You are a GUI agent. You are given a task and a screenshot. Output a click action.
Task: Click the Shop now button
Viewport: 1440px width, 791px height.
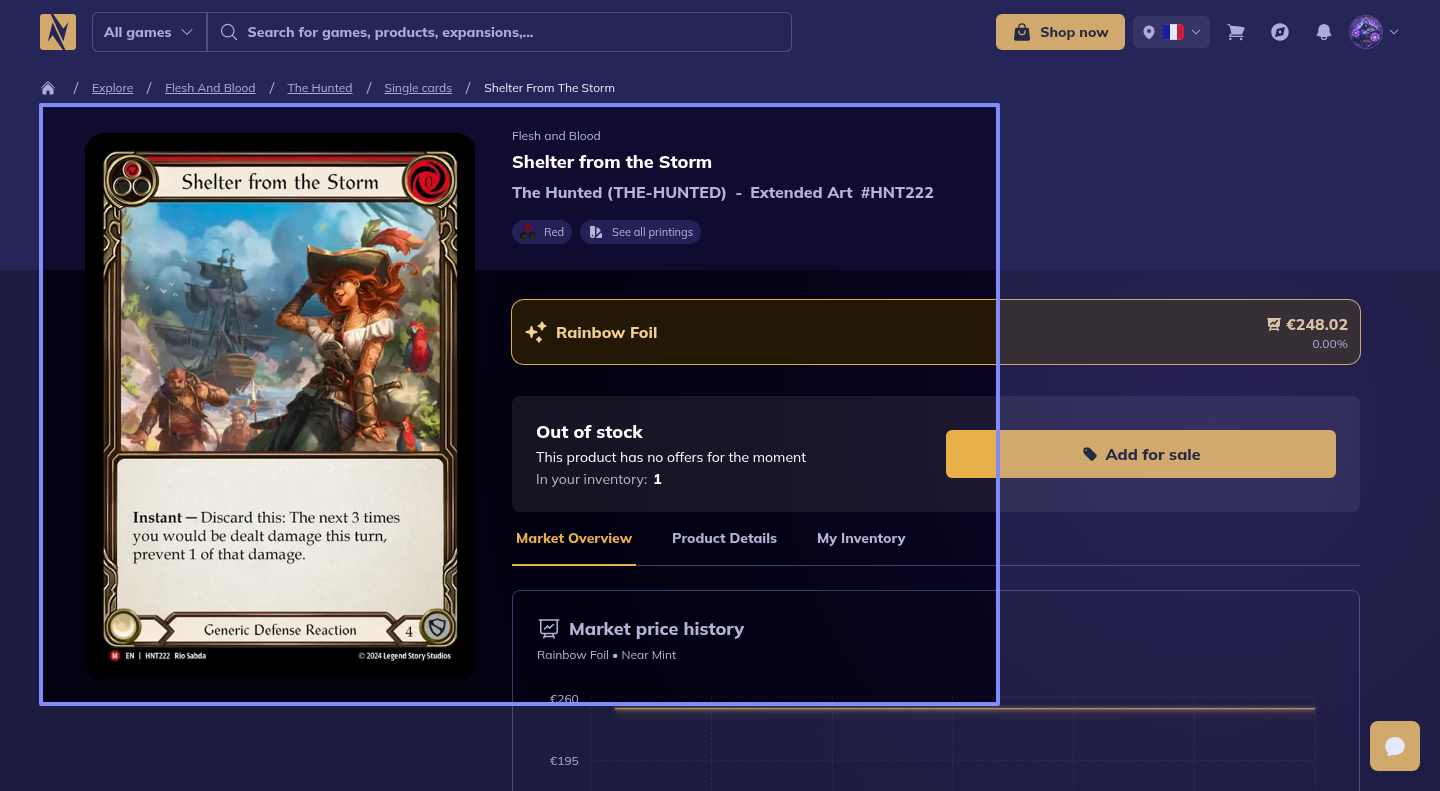pos(1060,32)
